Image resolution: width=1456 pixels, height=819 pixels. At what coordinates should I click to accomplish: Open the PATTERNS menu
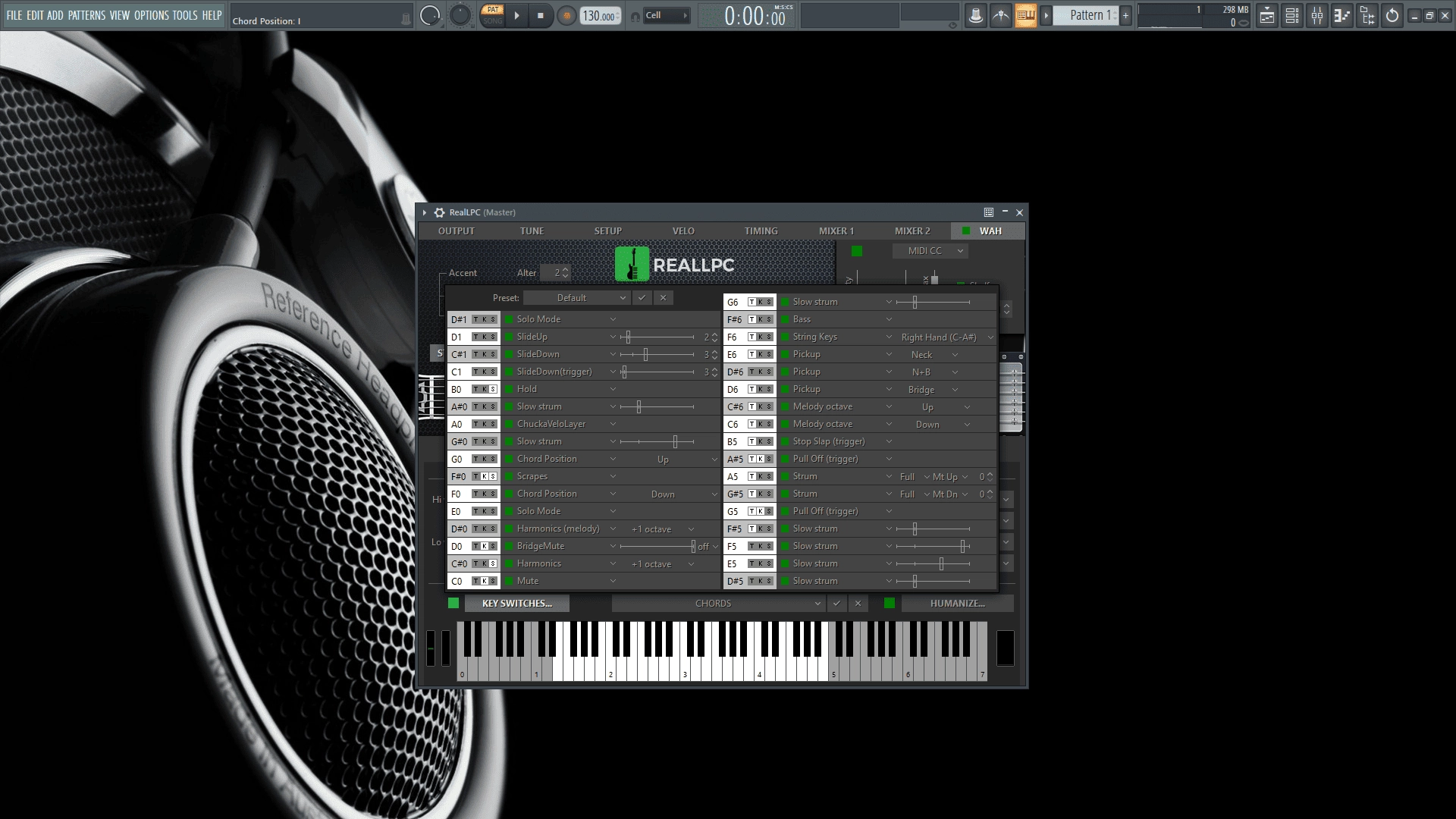tap(86, 15)
